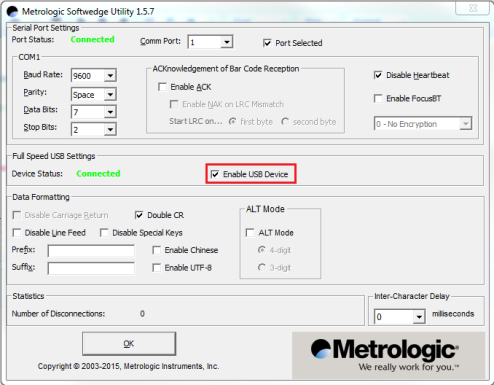Uncheck the Double CR option
This screenshot has height=385, width=494.
click(139, 215)
